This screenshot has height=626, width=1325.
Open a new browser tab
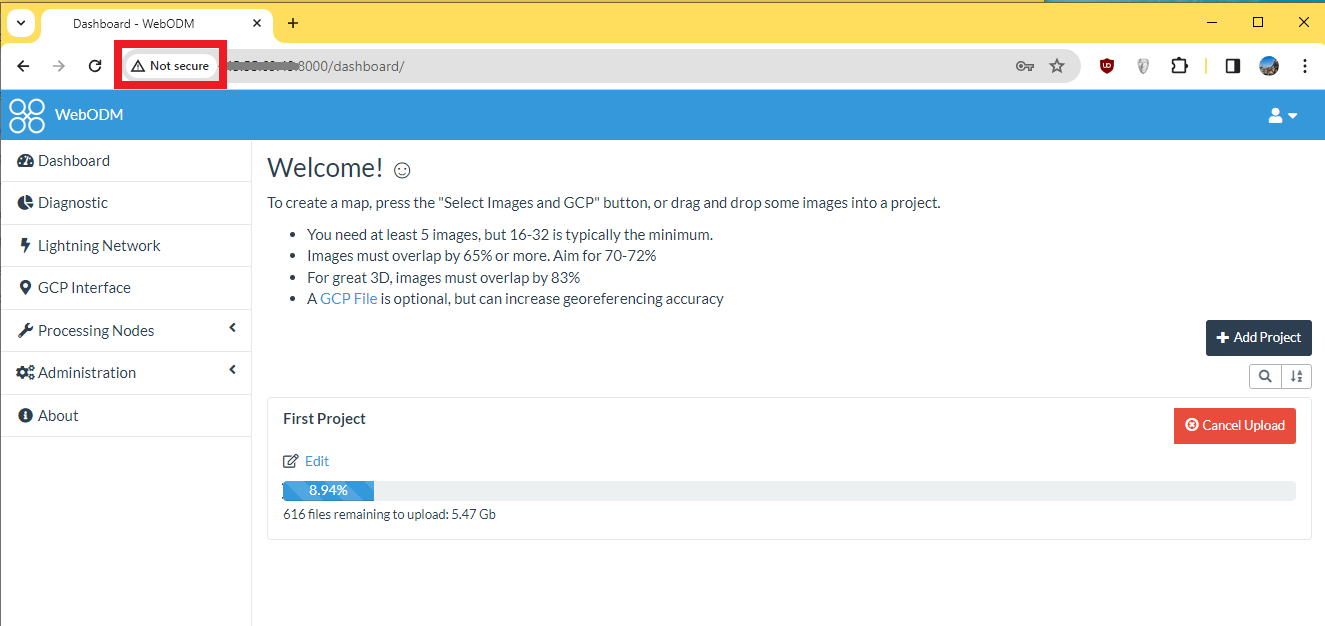click(x=293, y=22)
